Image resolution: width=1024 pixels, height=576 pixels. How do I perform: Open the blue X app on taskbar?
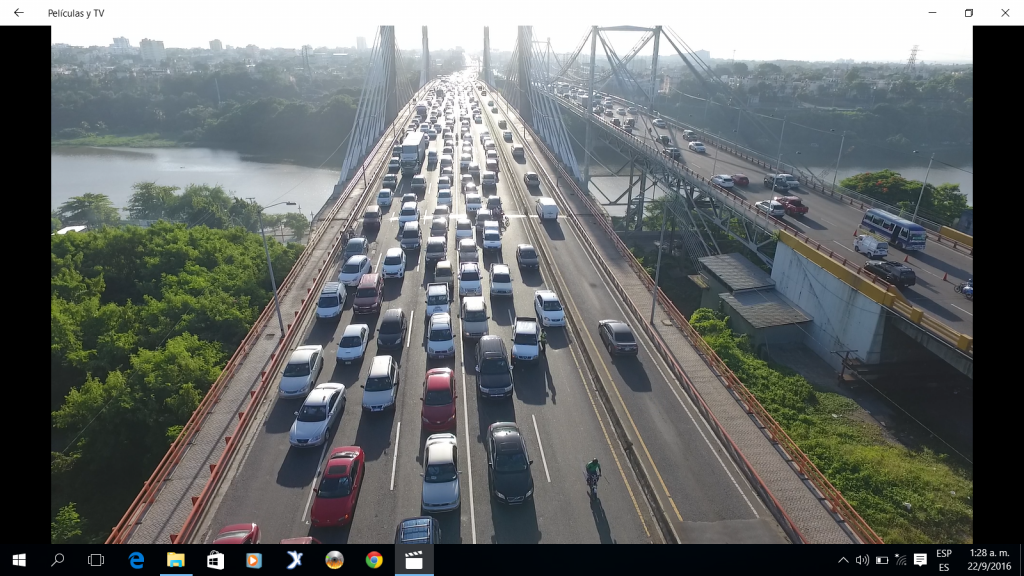pos(295,560)
